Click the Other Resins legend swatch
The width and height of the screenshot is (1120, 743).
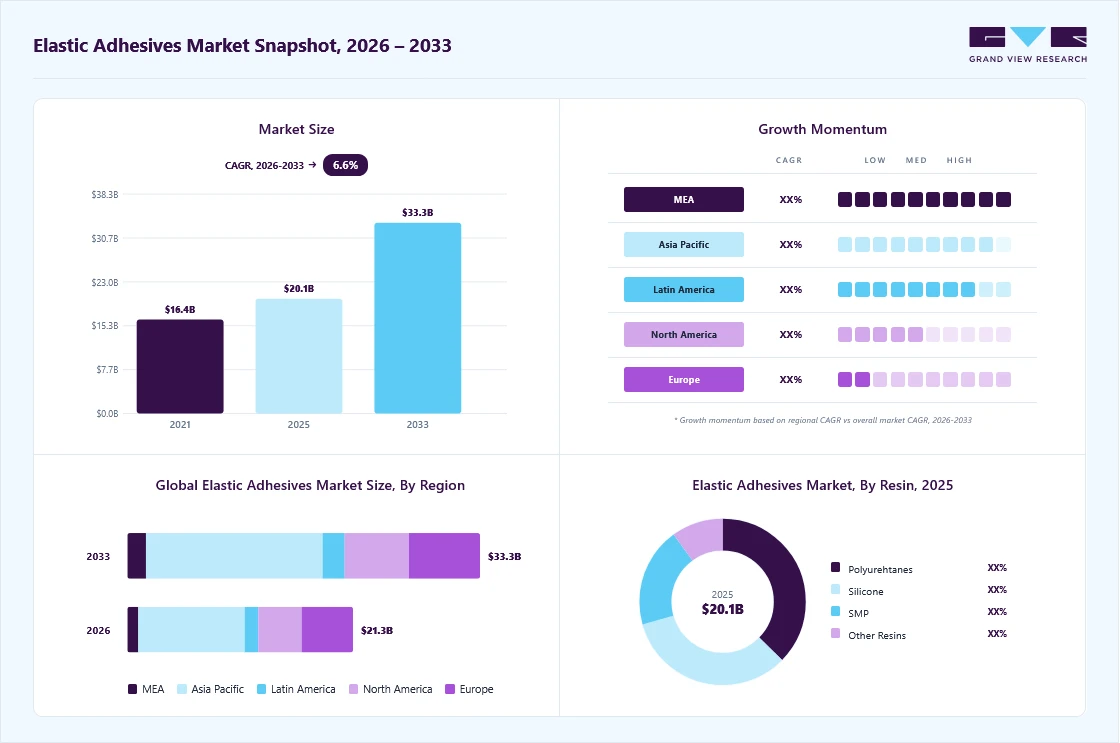835,634
